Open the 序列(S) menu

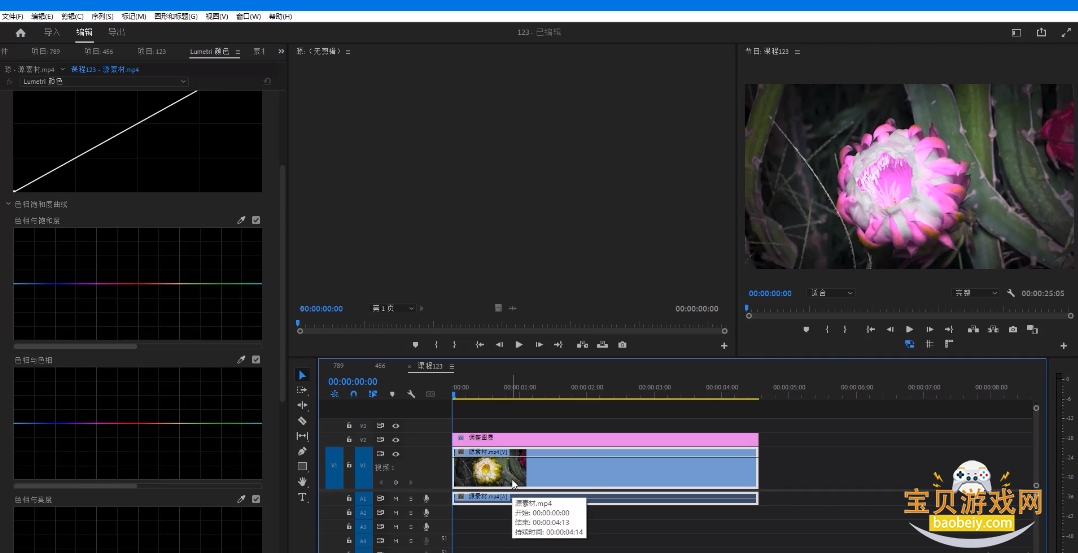(102, 16)
